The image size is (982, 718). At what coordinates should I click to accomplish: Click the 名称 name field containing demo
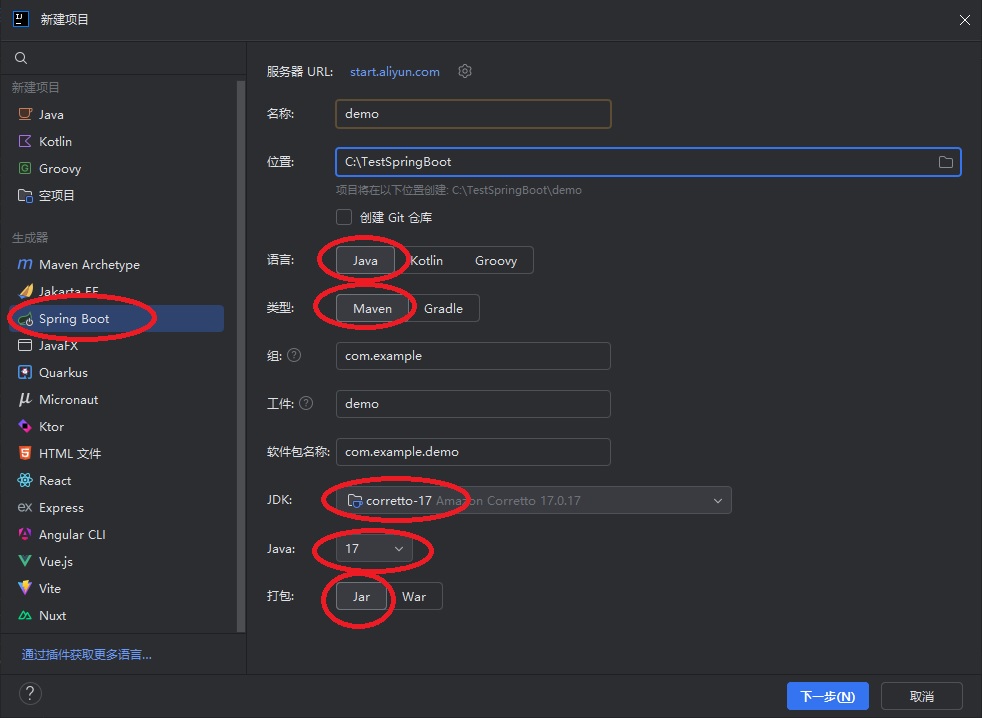(473, 114)
